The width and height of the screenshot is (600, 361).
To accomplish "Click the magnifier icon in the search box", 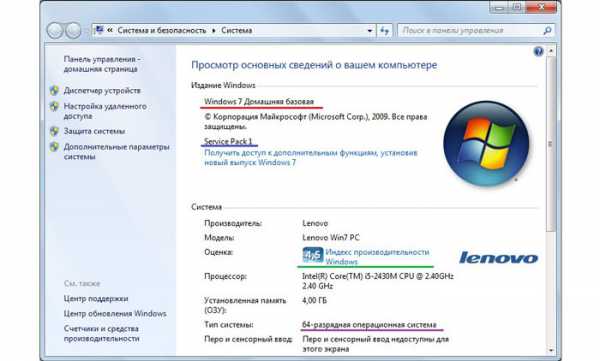I will pos(547,31).
